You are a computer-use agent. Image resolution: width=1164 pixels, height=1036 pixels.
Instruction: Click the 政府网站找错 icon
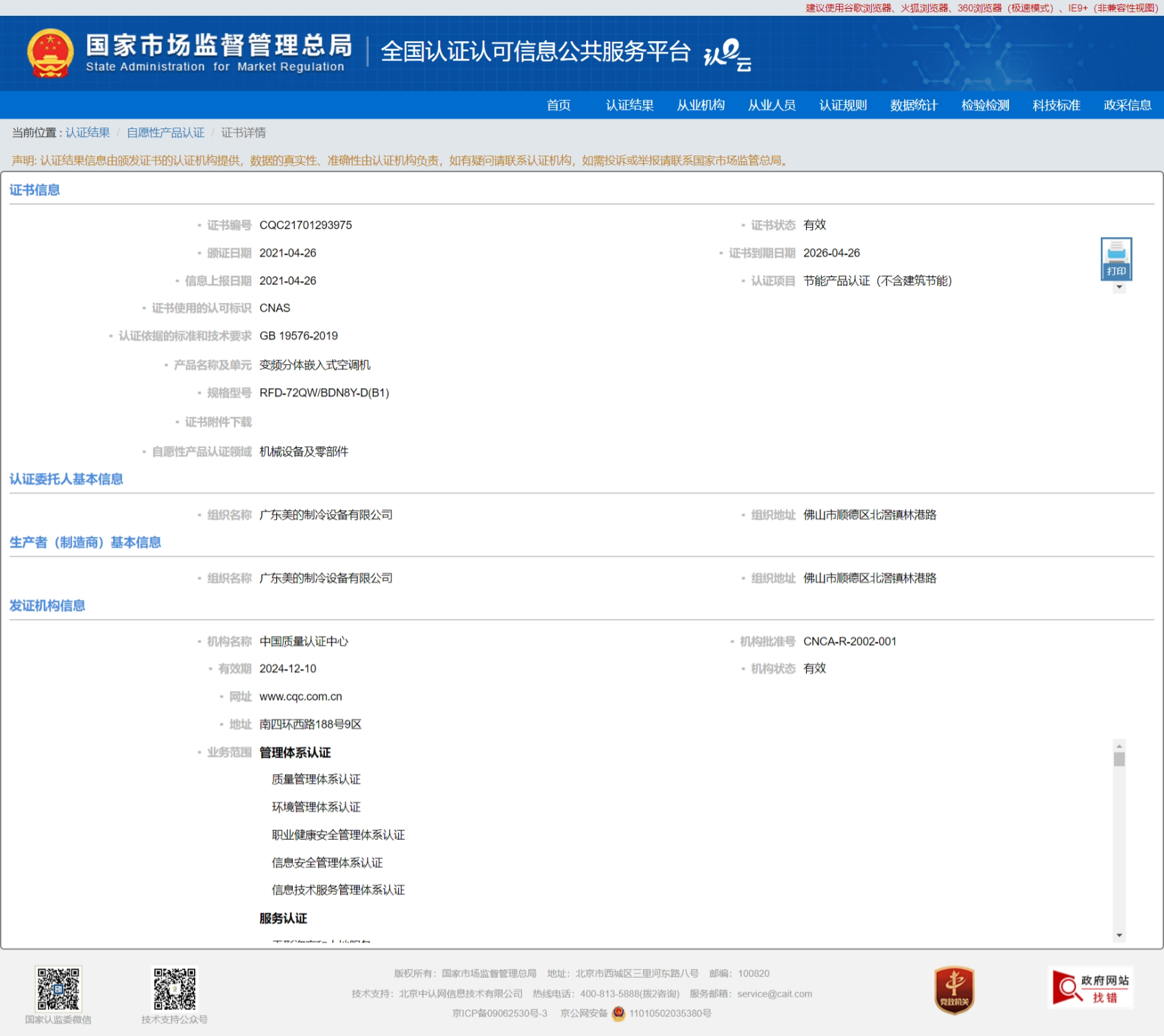[1091, 987]
